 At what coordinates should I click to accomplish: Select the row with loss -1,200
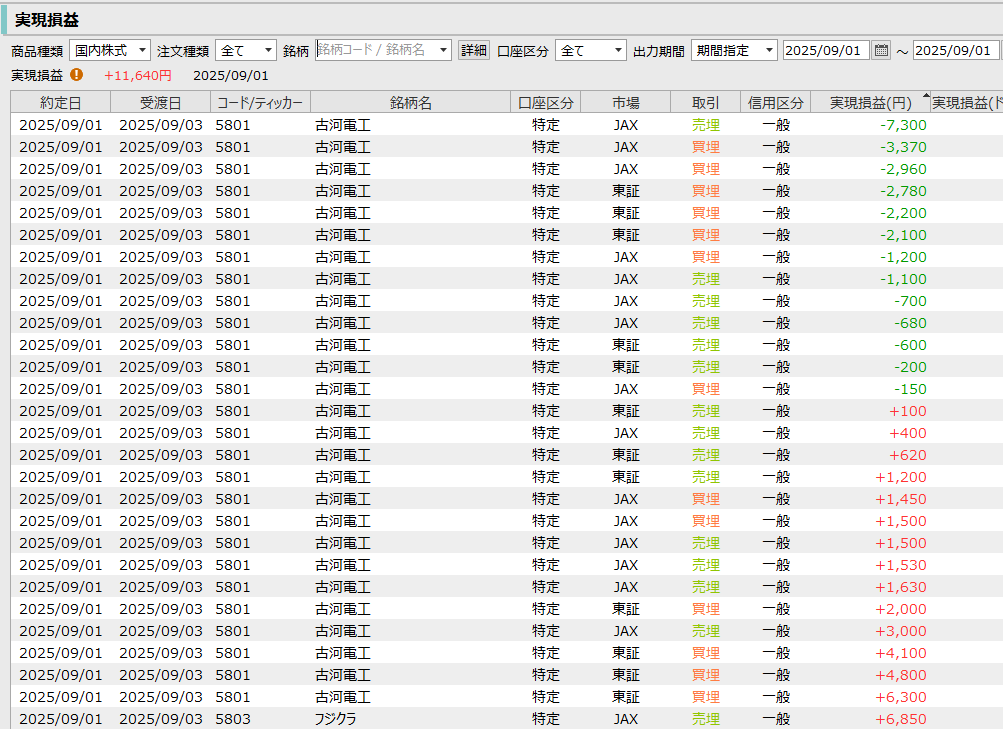point(507,257)
